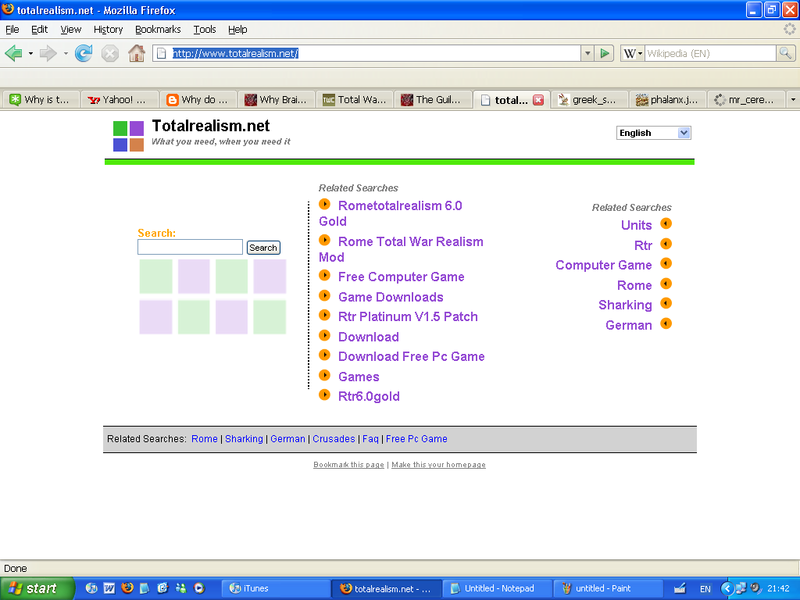This screenshot has width=800, height=600.
Task: Open the Computer Game link in right column
Action: [604, 265]
